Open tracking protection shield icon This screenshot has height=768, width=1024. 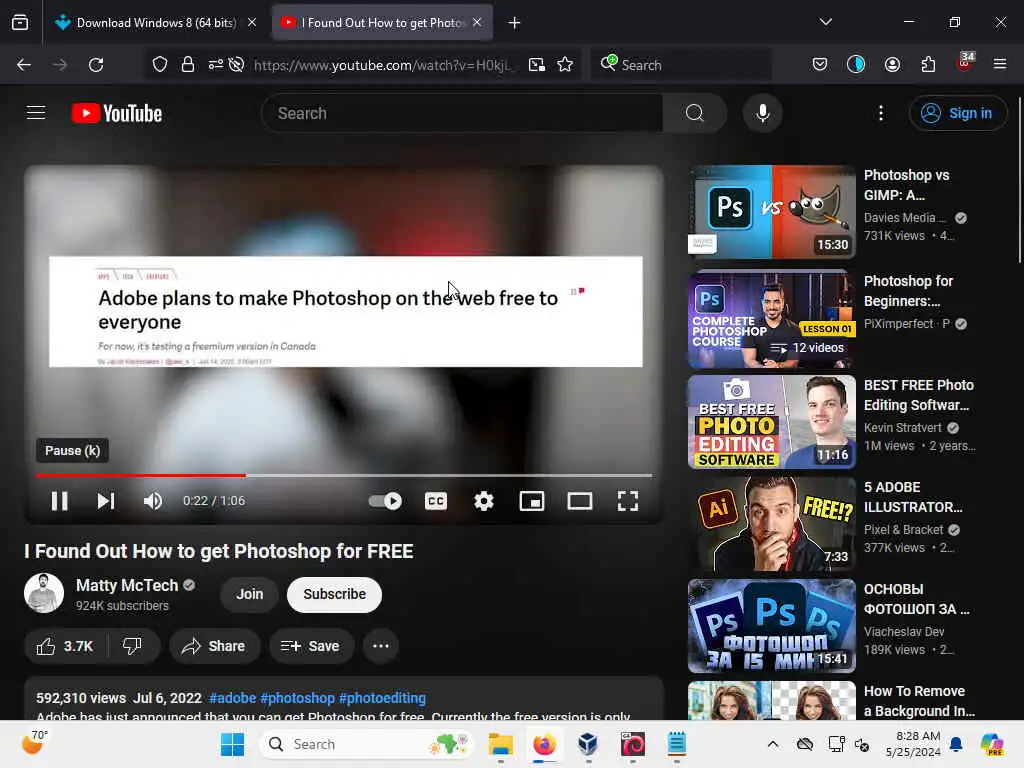point(160,65)
